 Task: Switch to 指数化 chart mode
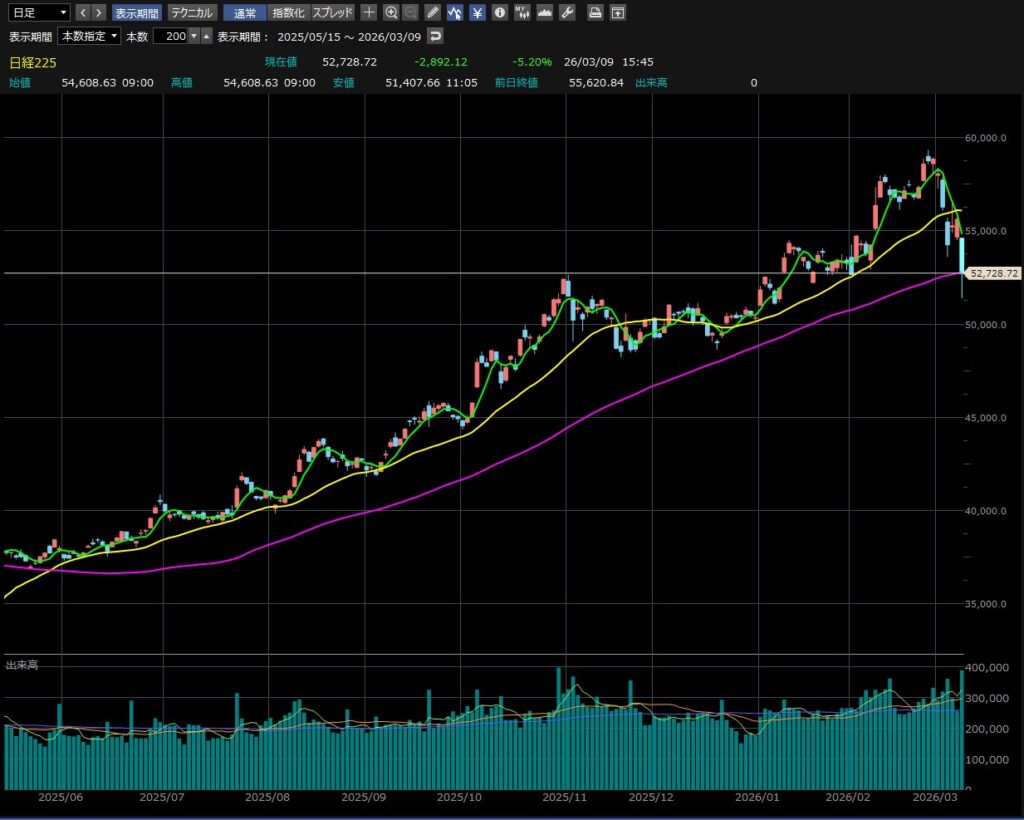(287, 13)
